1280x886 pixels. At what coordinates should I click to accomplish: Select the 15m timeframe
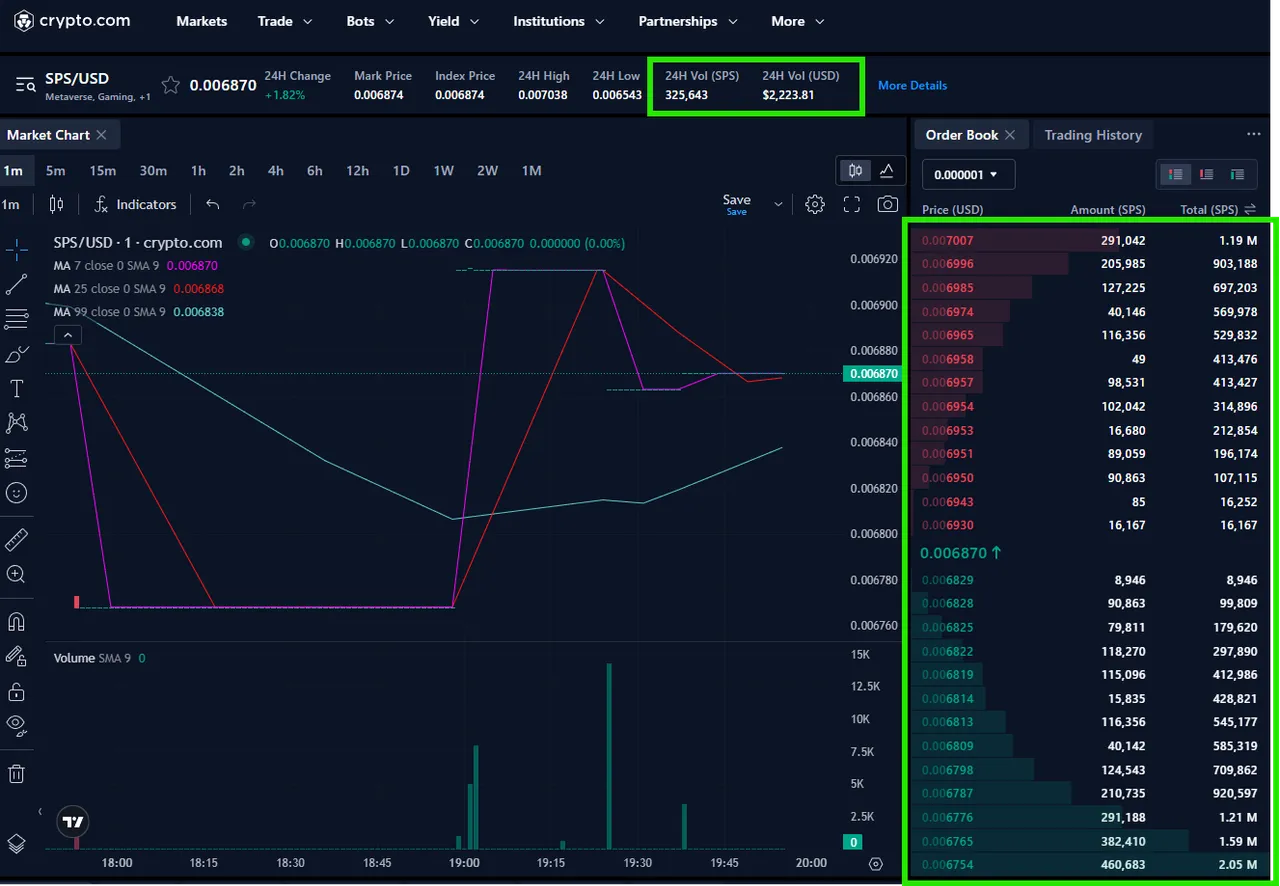102,171
